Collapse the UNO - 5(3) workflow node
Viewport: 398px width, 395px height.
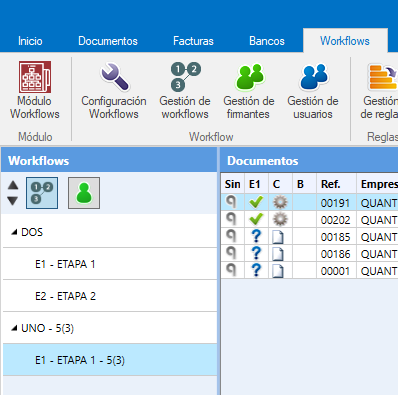click(14, 328)
